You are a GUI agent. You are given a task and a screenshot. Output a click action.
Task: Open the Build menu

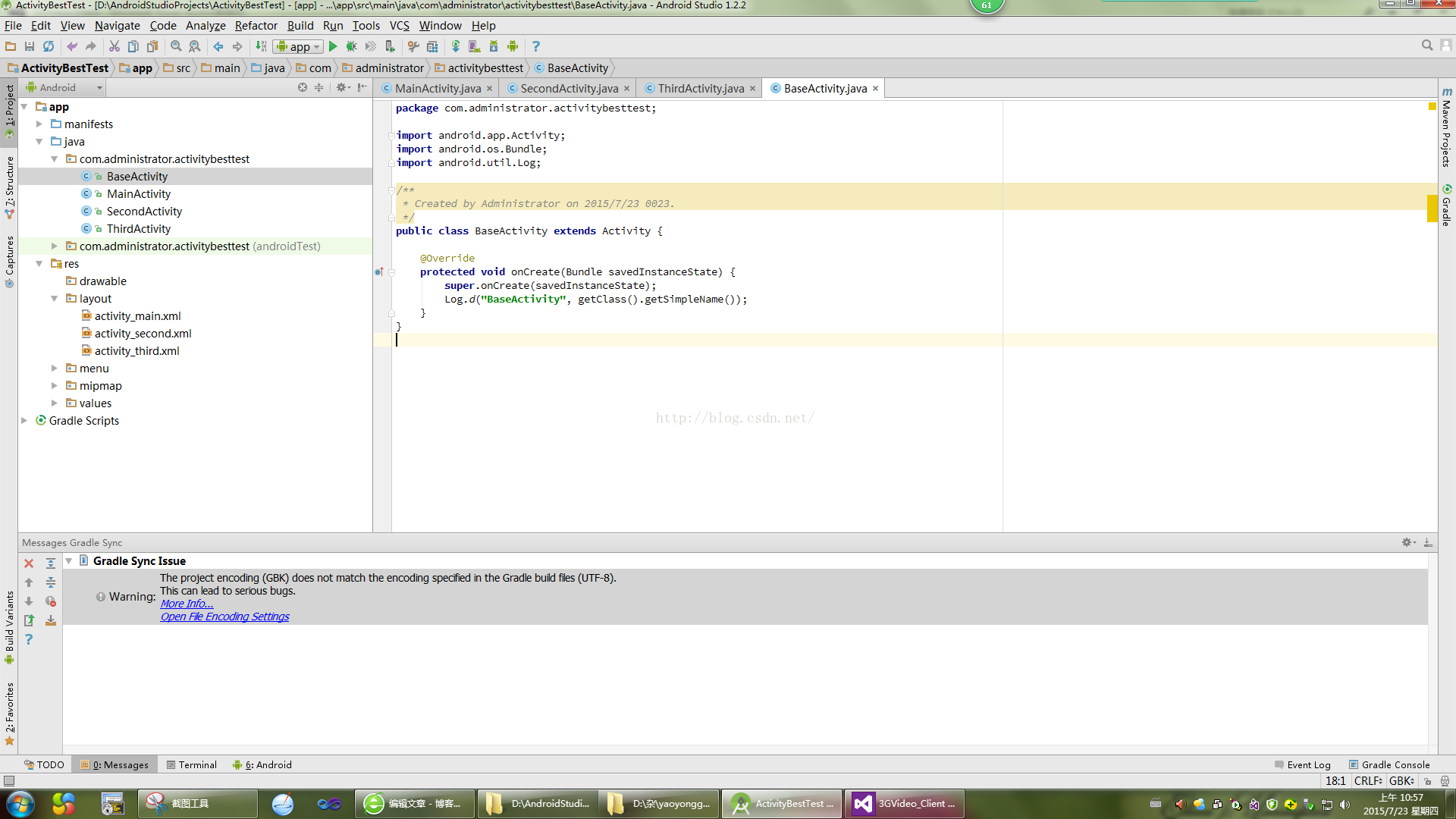[x=300, y=26]
